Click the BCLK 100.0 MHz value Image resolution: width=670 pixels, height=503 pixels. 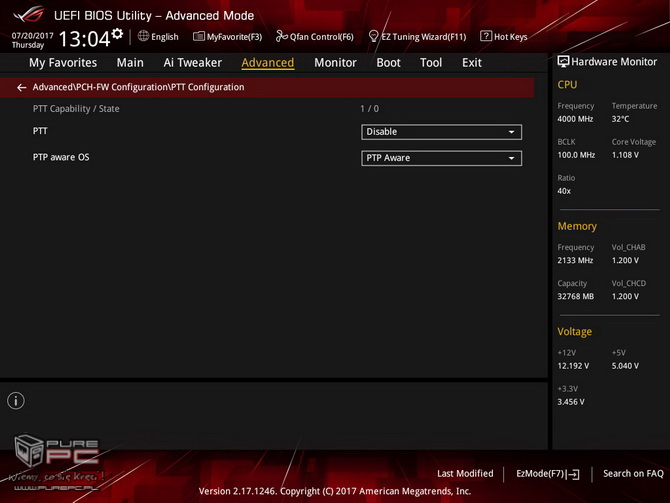(576, 155)
